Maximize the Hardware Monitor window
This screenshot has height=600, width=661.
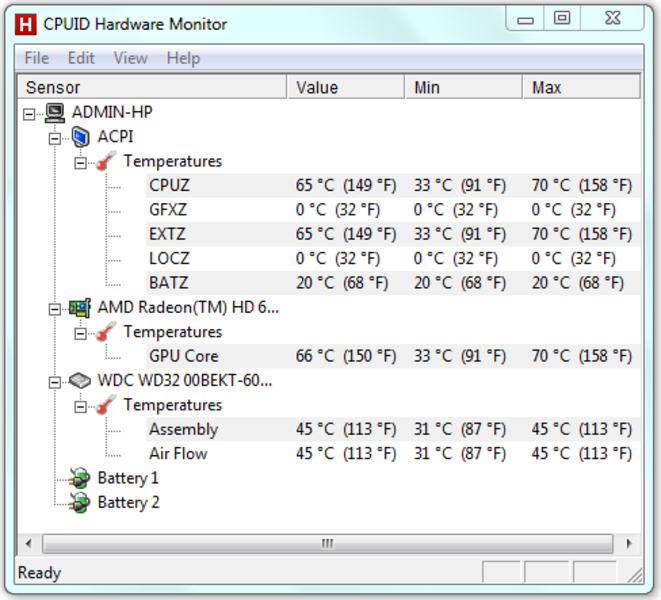click(562, 19)
